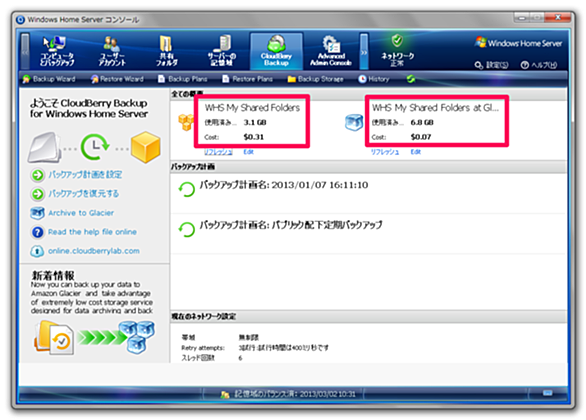Click the Archive to Glacier ice icon
The image size is (586, 420).
coord(37,213)
